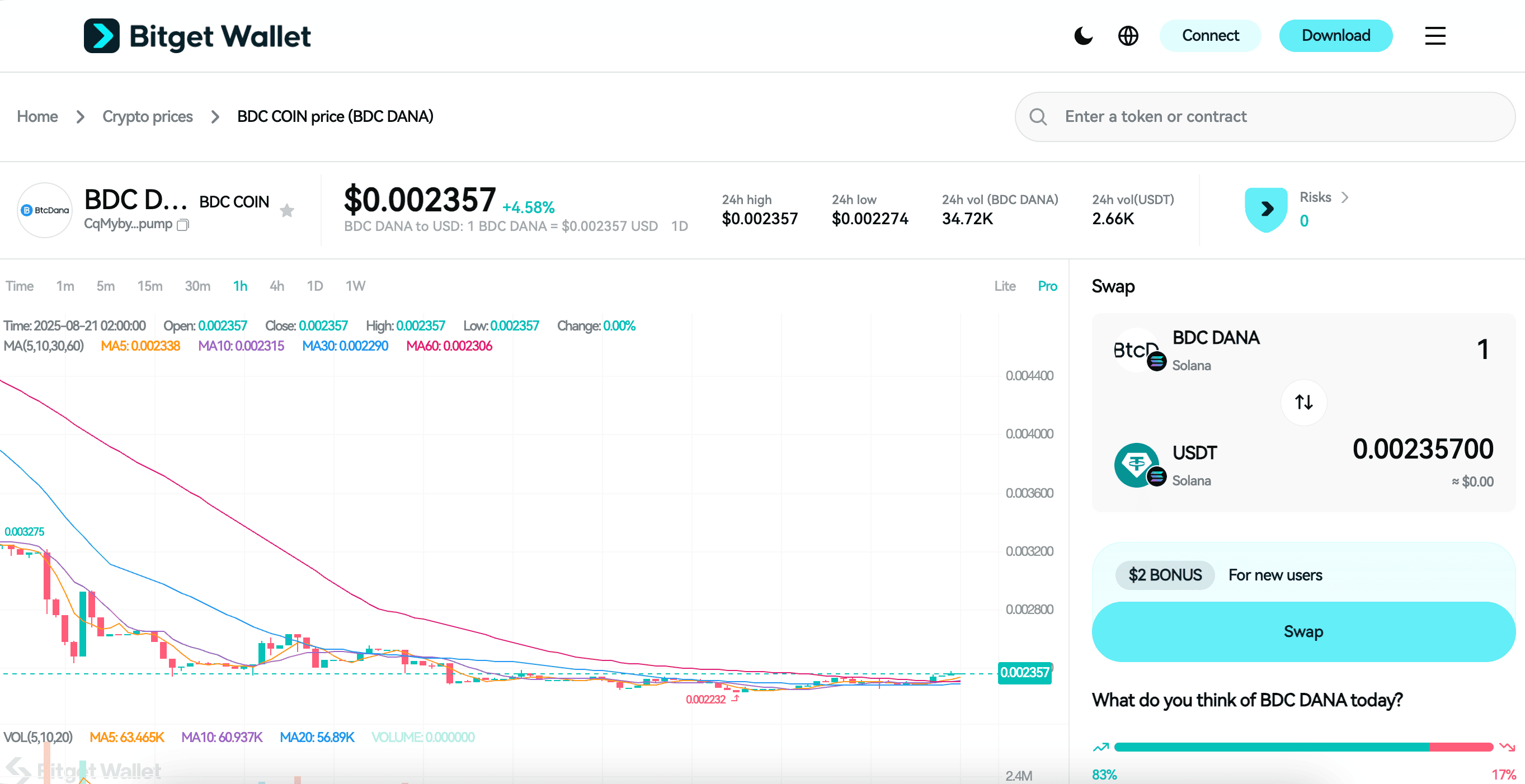Select the 1D chart interval
Viewport: 1525px width, 784px height.
(x=314, y=286)
